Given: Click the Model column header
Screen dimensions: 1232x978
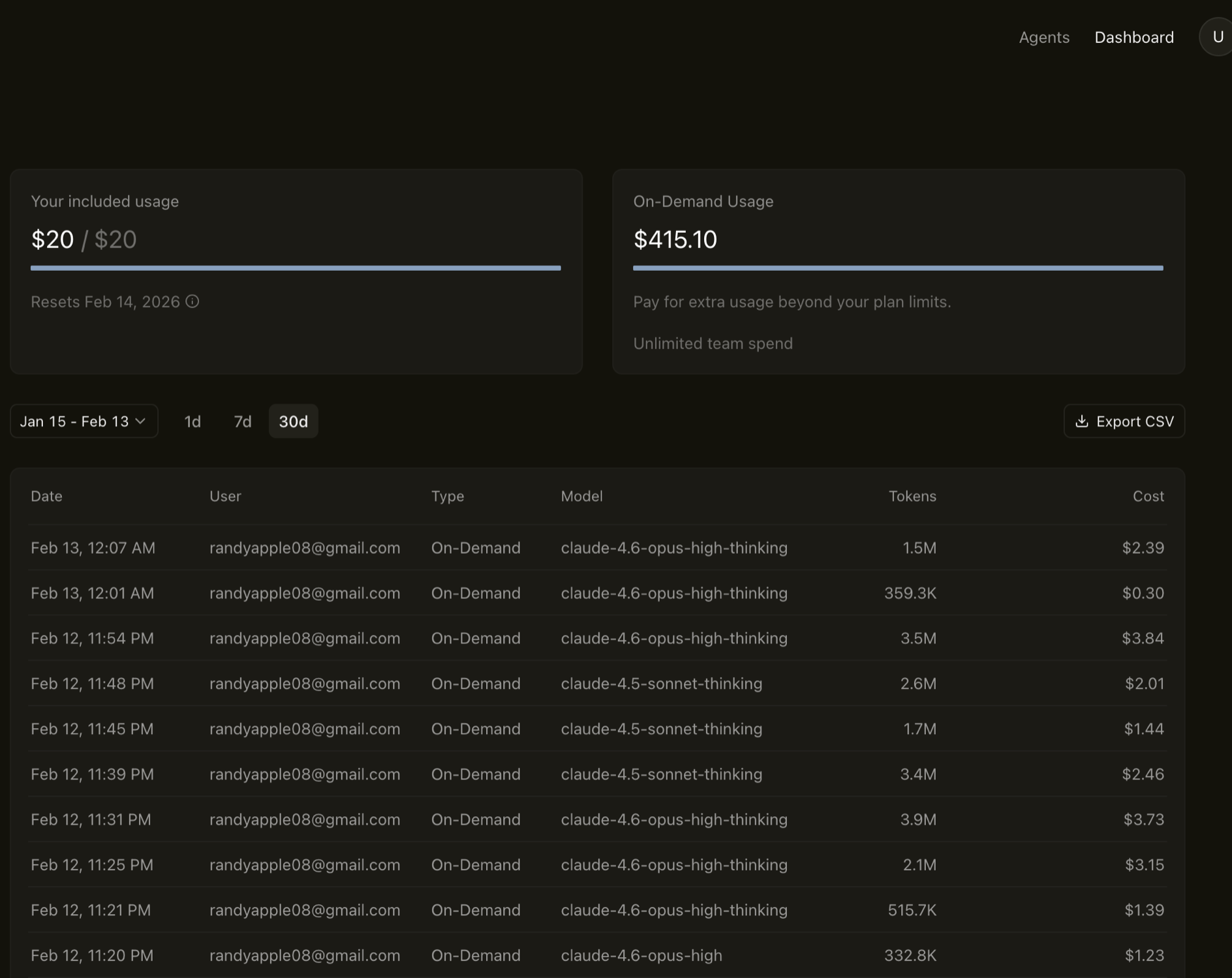Looking at the screenshot, I should [x=581, y=496].
